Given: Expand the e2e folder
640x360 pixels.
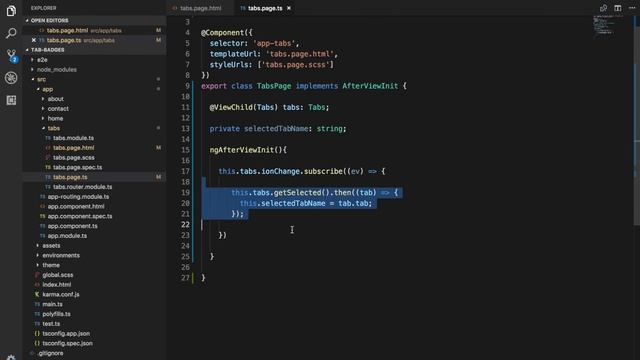Looking at the screenshot, I should 42,60.
